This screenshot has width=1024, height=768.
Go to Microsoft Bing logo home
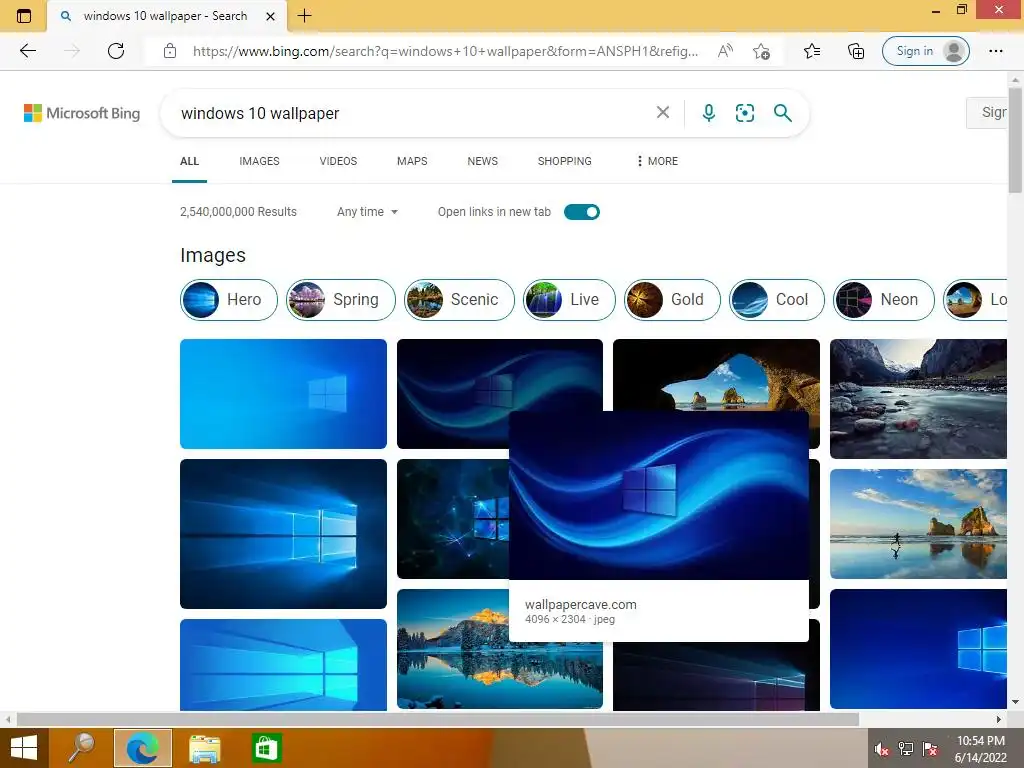(x=82, y=113)
